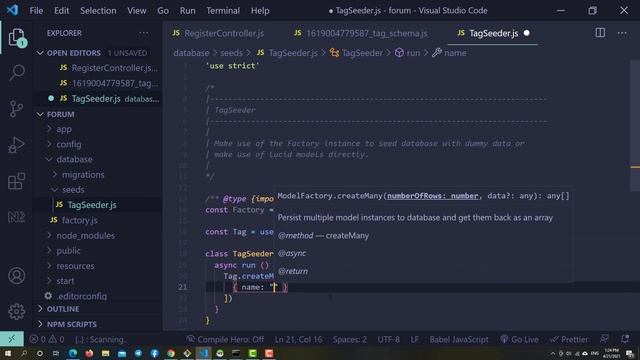Open Windows Start menu
Image resolution: width=640 pixels, height=360 pixels.
(7, 353)
